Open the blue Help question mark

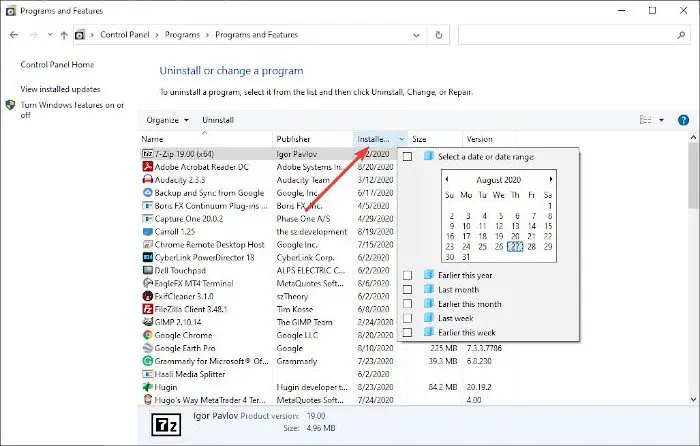683,120
